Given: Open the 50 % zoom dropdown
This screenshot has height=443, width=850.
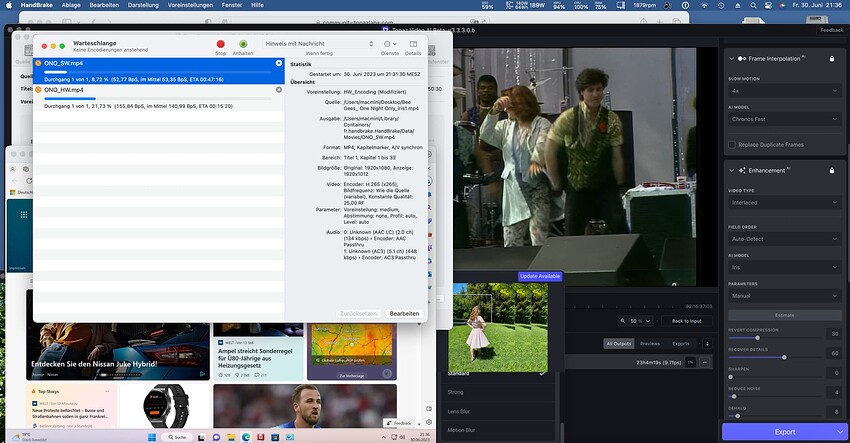Looking at the screenshot, I should 635,321.
